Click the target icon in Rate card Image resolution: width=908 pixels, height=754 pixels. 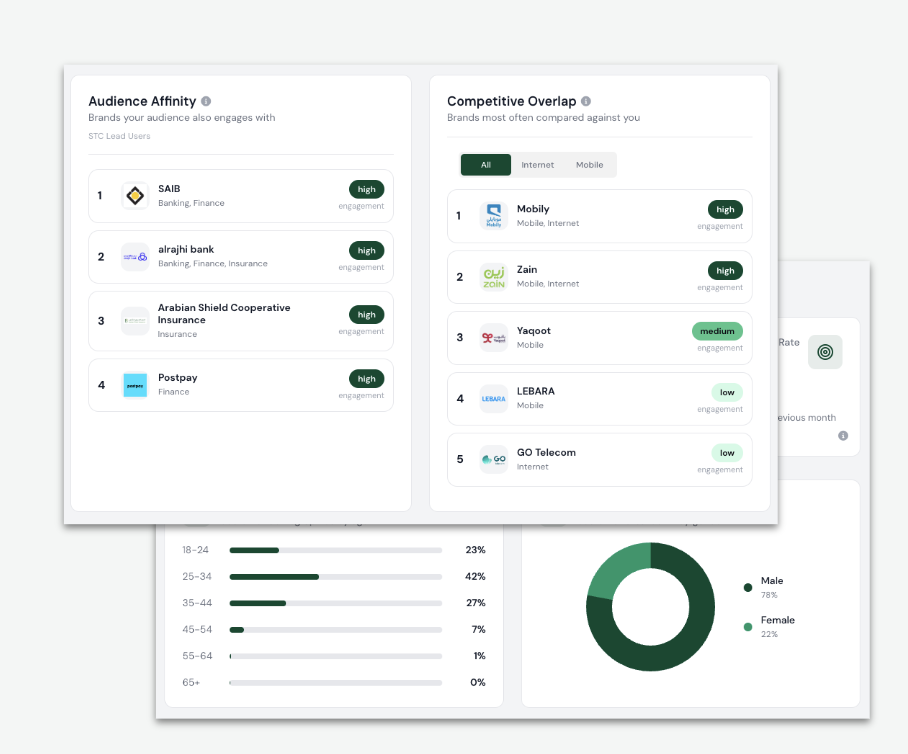point(825,352)
